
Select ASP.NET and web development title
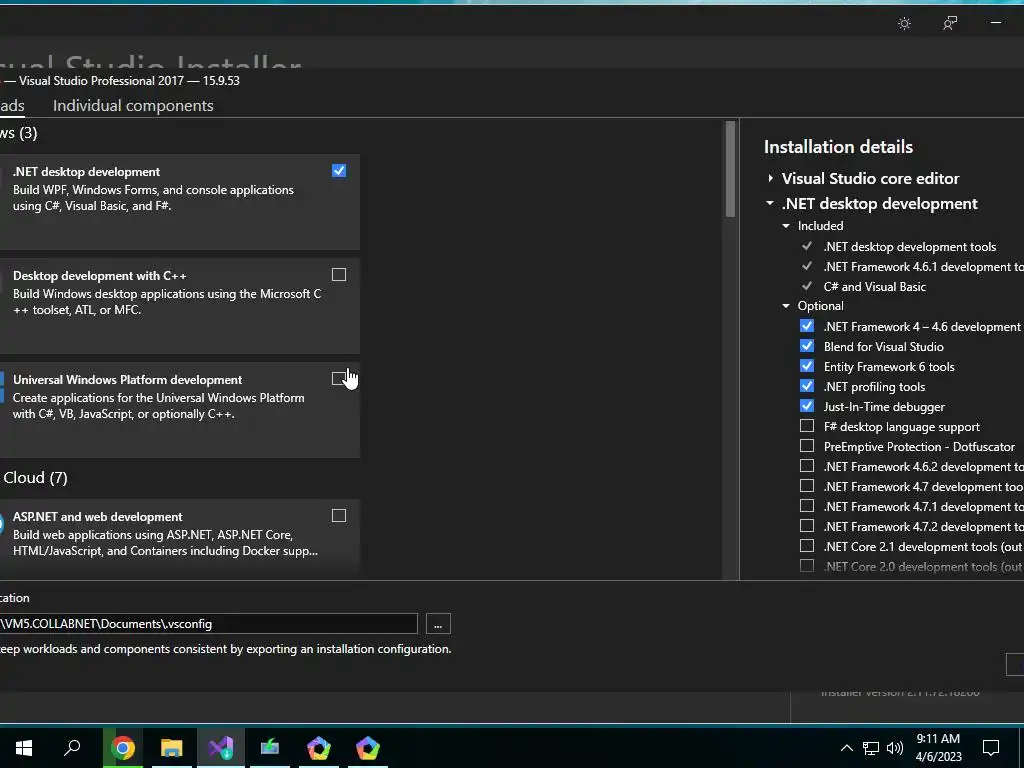click(98, 517)
